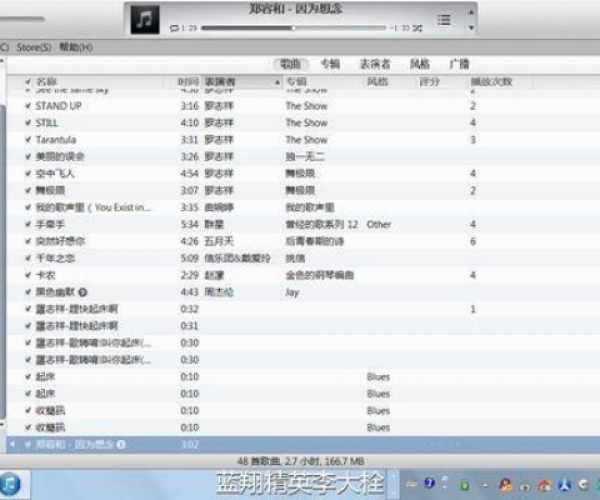Sort by the 播放次数 play count header
This screenshot has height=500, width=600.
(x=491, y=81)
